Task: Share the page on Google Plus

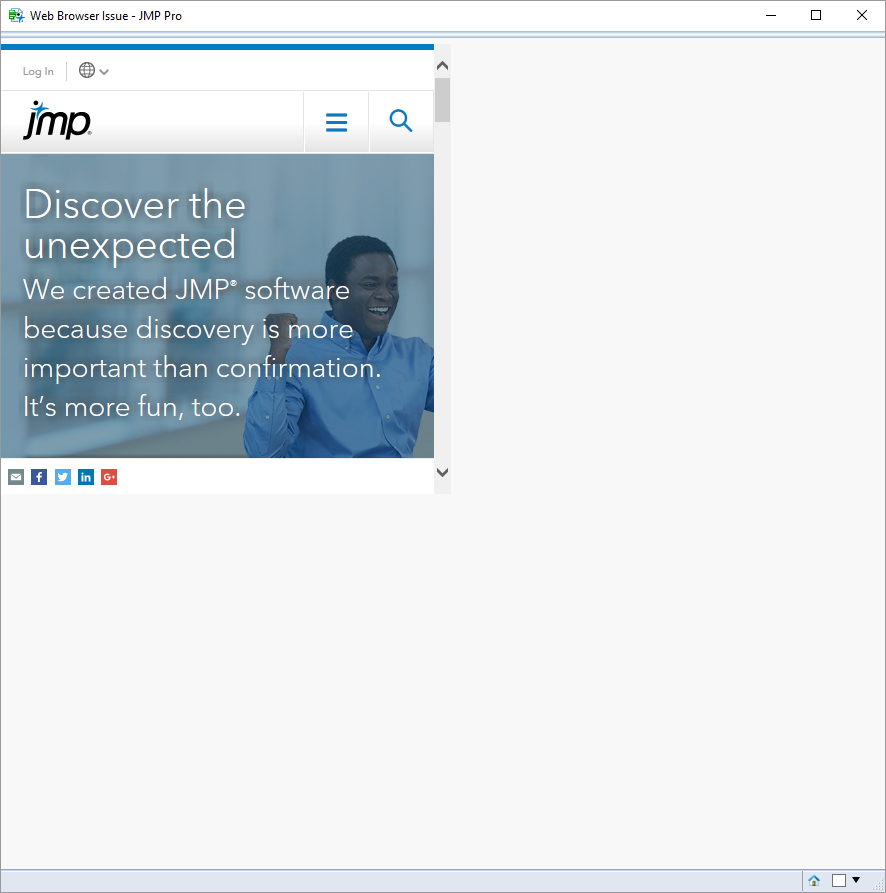Action: click(109, 477)
